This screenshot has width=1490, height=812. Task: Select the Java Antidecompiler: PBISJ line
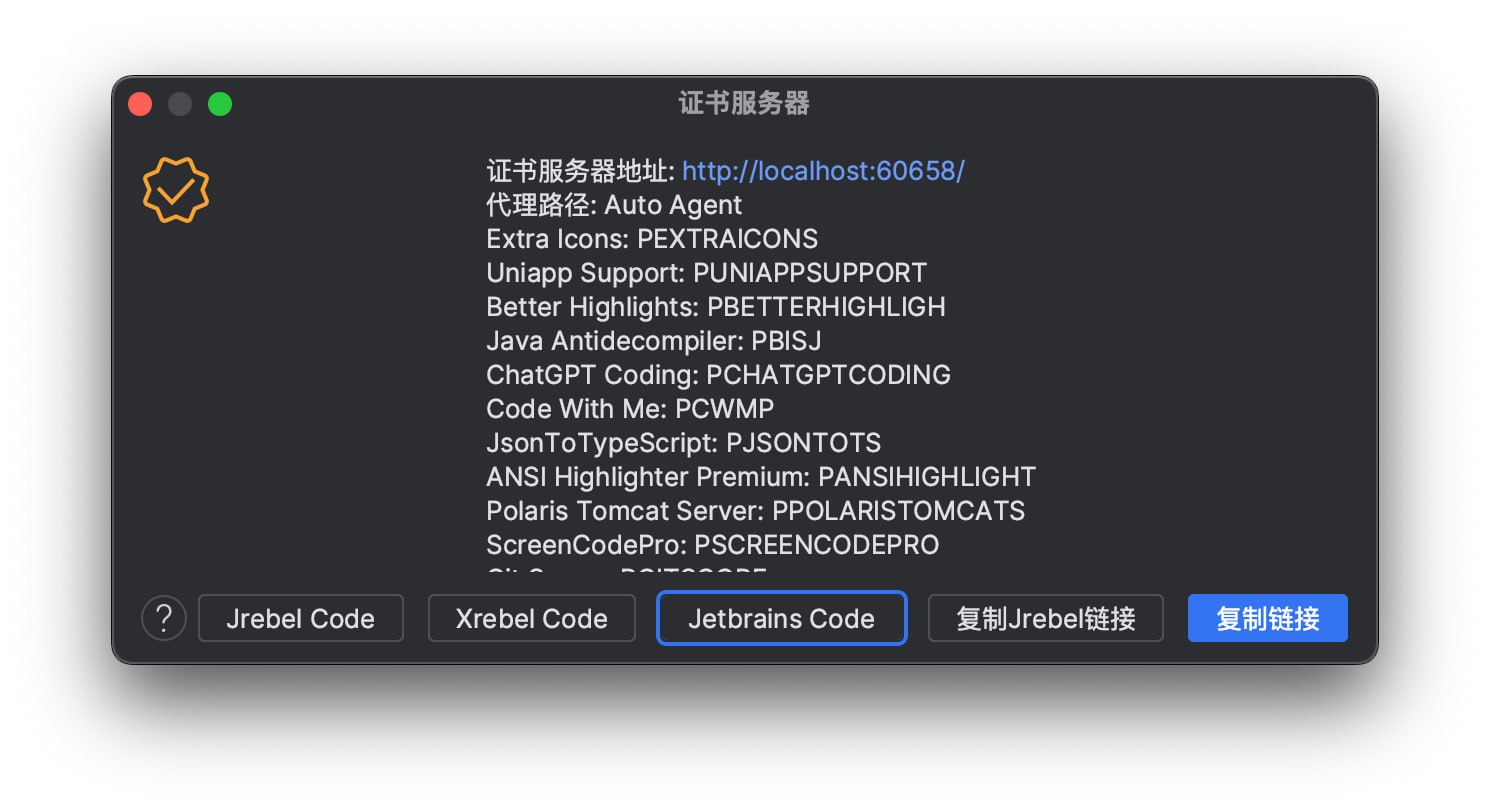[x=654, y=341]
